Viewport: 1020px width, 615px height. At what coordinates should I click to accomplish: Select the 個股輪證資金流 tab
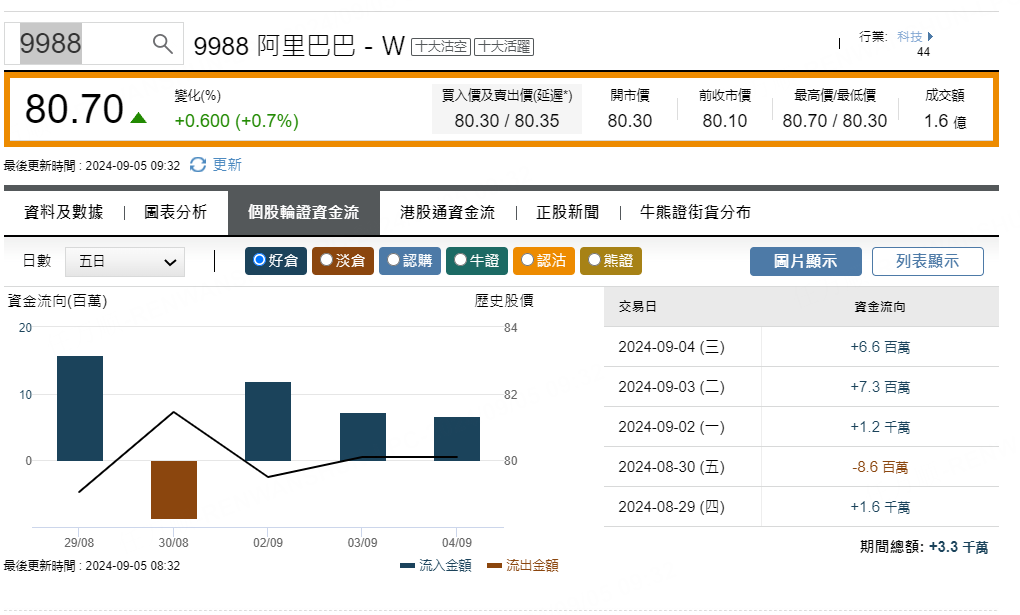tap(304, 213)
